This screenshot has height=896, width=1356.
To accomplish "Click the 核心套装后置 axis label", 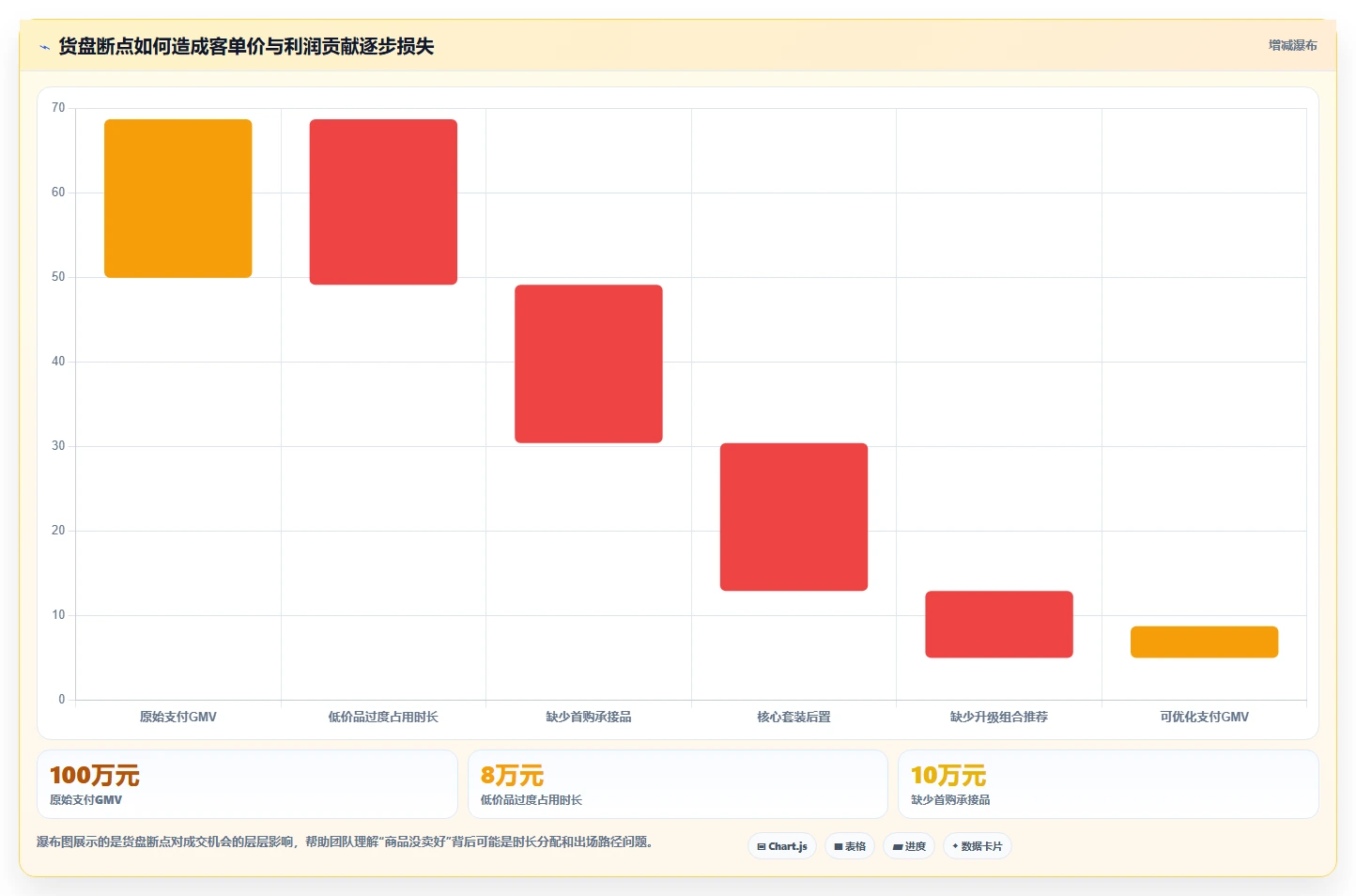I will point(794,717).
